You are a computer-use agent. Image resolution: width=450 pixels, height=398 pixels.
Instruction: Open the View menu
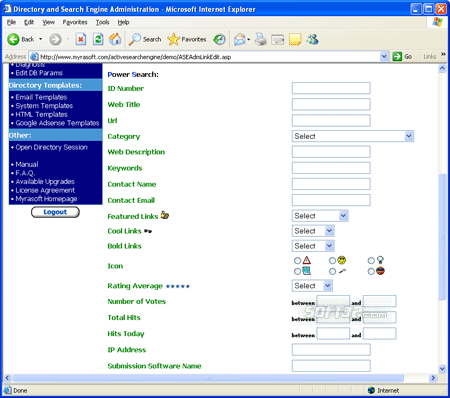[48, 22]
